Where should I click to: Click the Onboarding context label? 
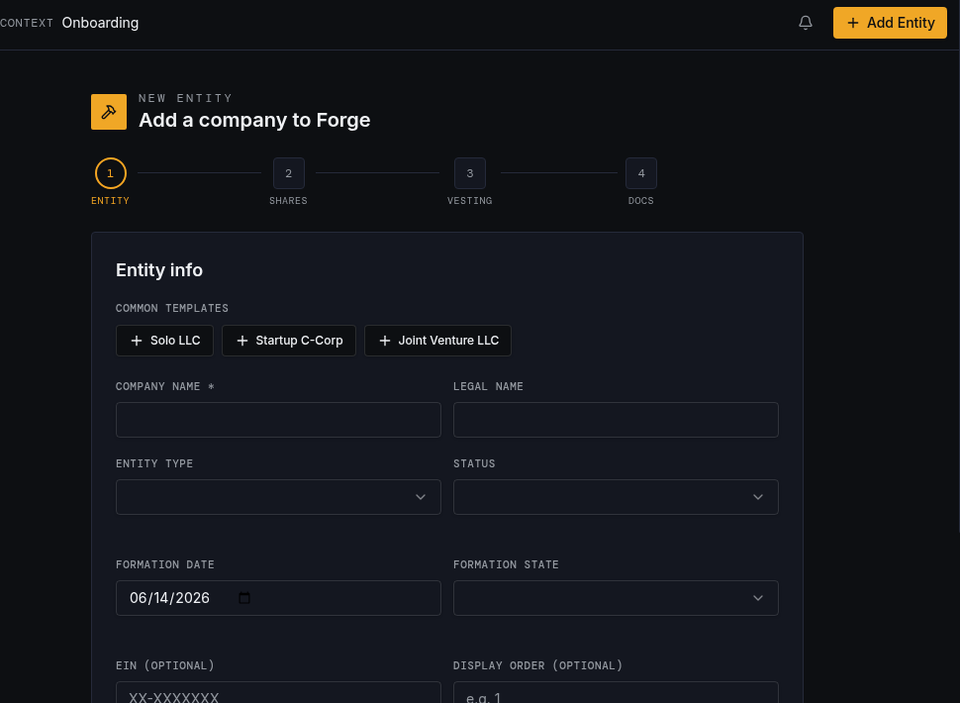click(100, 23)
